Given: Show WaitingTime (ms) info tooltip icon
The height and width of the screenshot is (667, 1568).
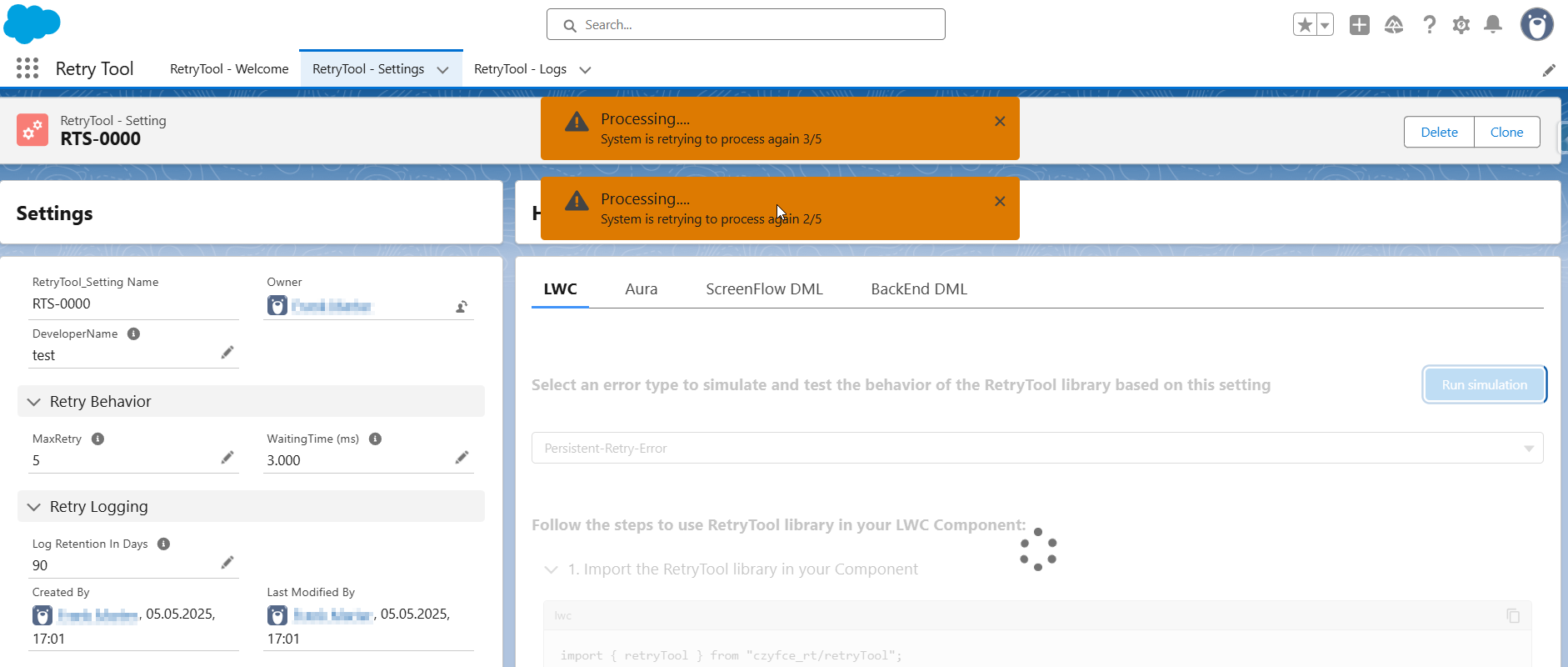Looking at the screenshot, I should (375, 439).
